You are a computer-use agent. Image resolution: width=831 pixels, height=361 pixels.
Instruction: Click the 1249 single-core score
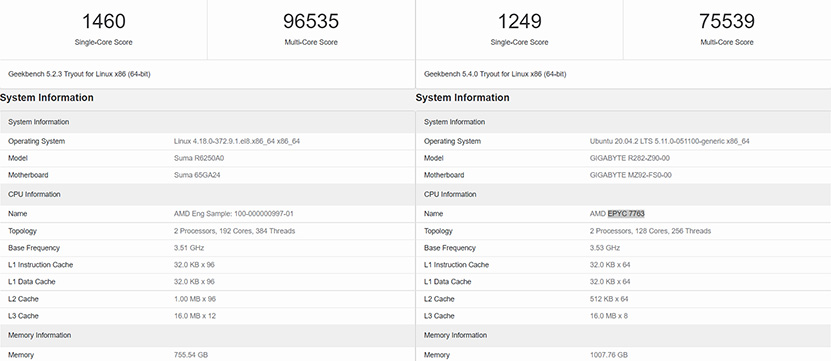519,22
